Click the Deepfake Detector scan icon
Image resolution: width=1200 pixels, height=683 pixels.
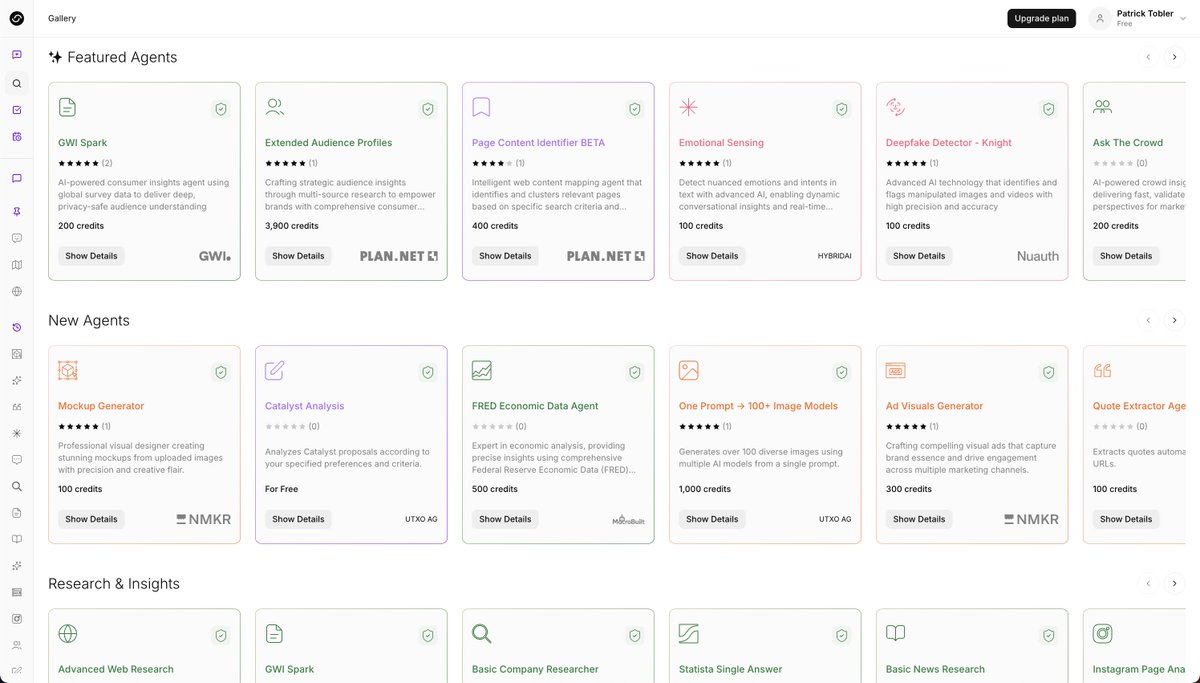895,107
